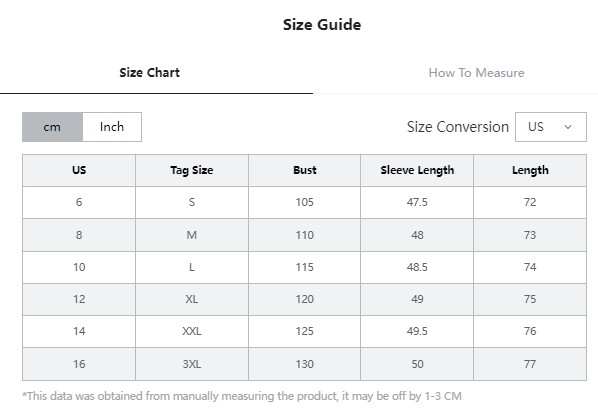Select the Size Chart tab
This screenshot has height=419, width=598.
click(x=149, y=72)
